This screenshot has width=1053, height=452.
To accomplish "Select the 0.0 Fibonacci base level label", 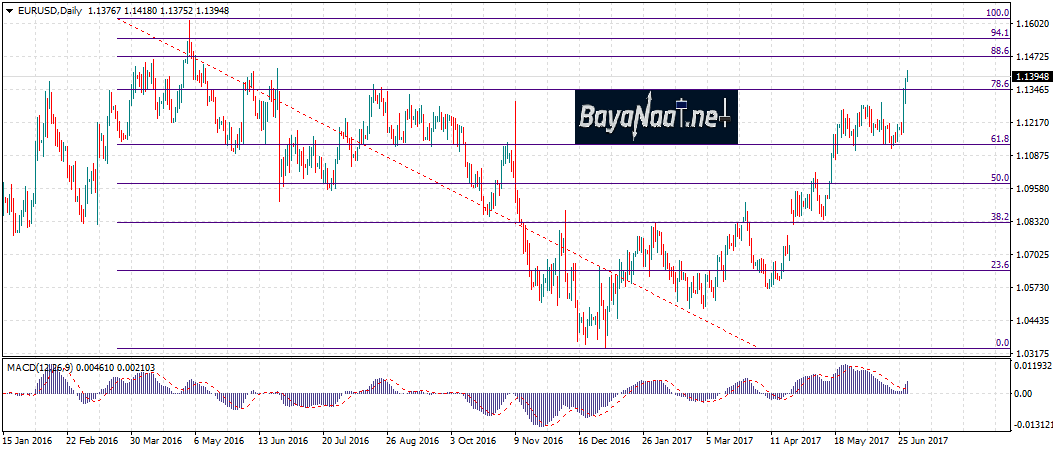I will click(x=1002, y=342).
